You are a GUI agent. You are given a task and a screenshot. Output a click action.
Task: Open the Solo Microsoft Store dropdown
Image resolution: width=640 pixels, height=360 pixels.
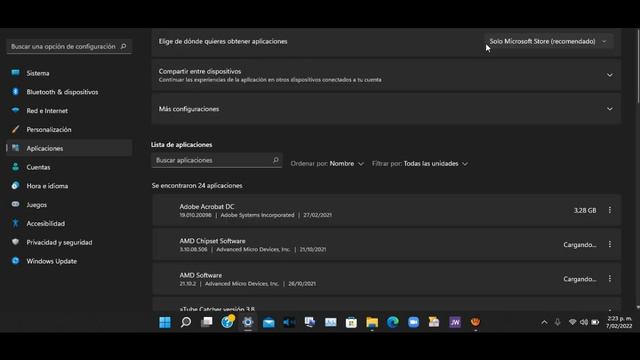point(548,41)
